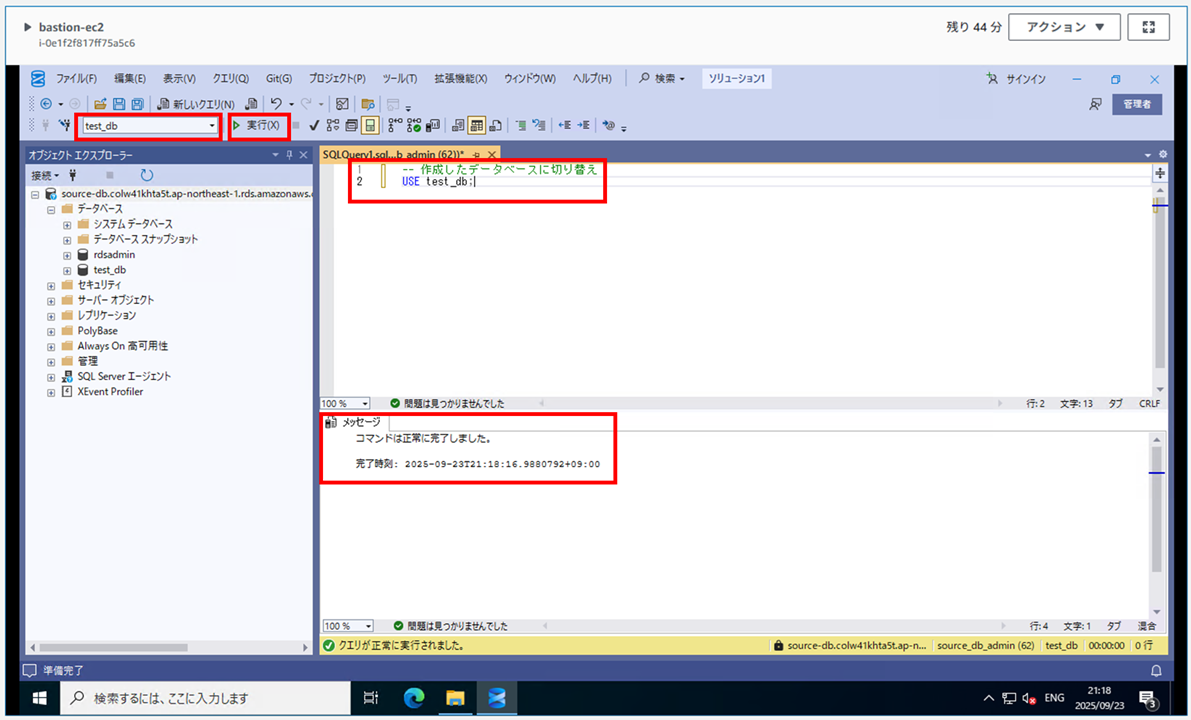This screenshot has width=1191, height=720.
Task: Click the Object Explorer connect plug icon
Action: (73, 175)
